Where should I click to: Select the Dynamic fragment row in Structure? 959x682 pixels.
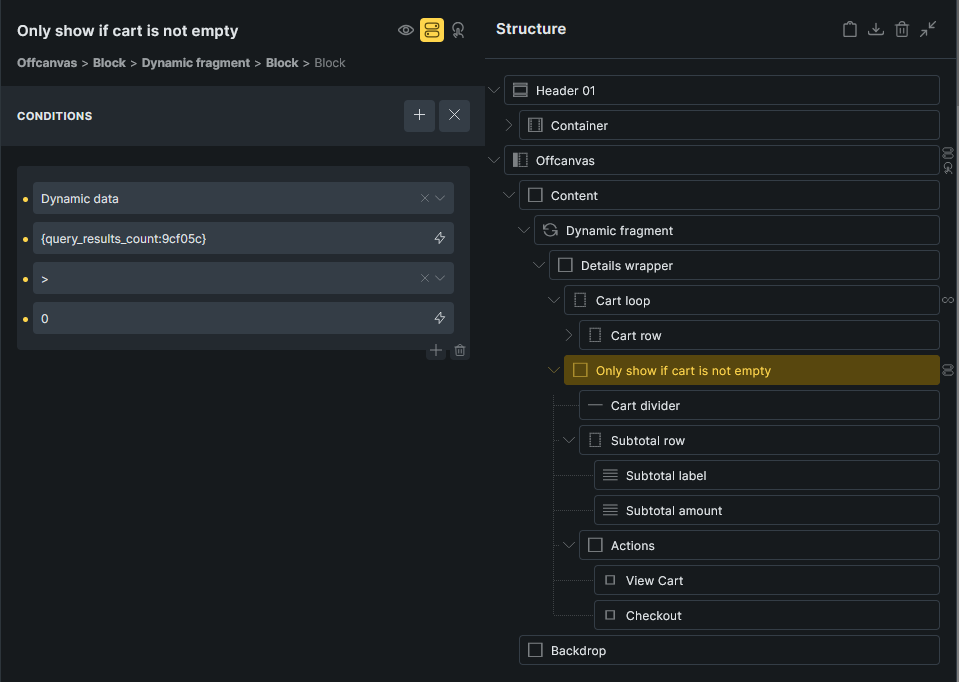(737, 231)
